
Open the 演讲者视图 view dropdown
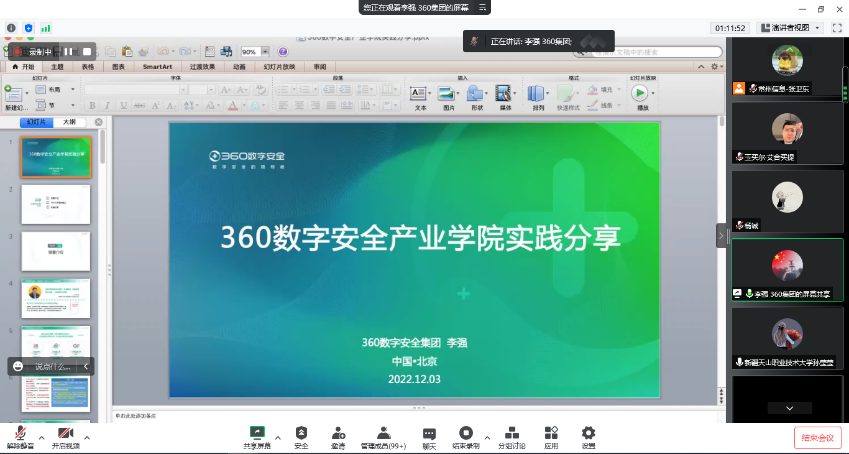790,28
